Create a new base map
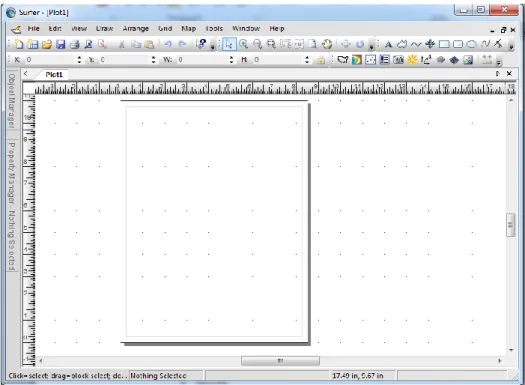The image size is (525, 385). pyautogui.click(x=343, y=60)
